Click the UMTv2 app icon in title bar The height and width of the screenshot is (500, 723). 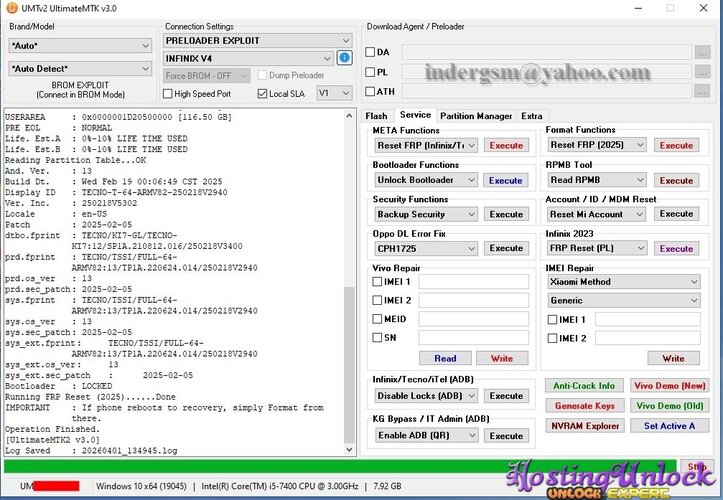point(9,7)
